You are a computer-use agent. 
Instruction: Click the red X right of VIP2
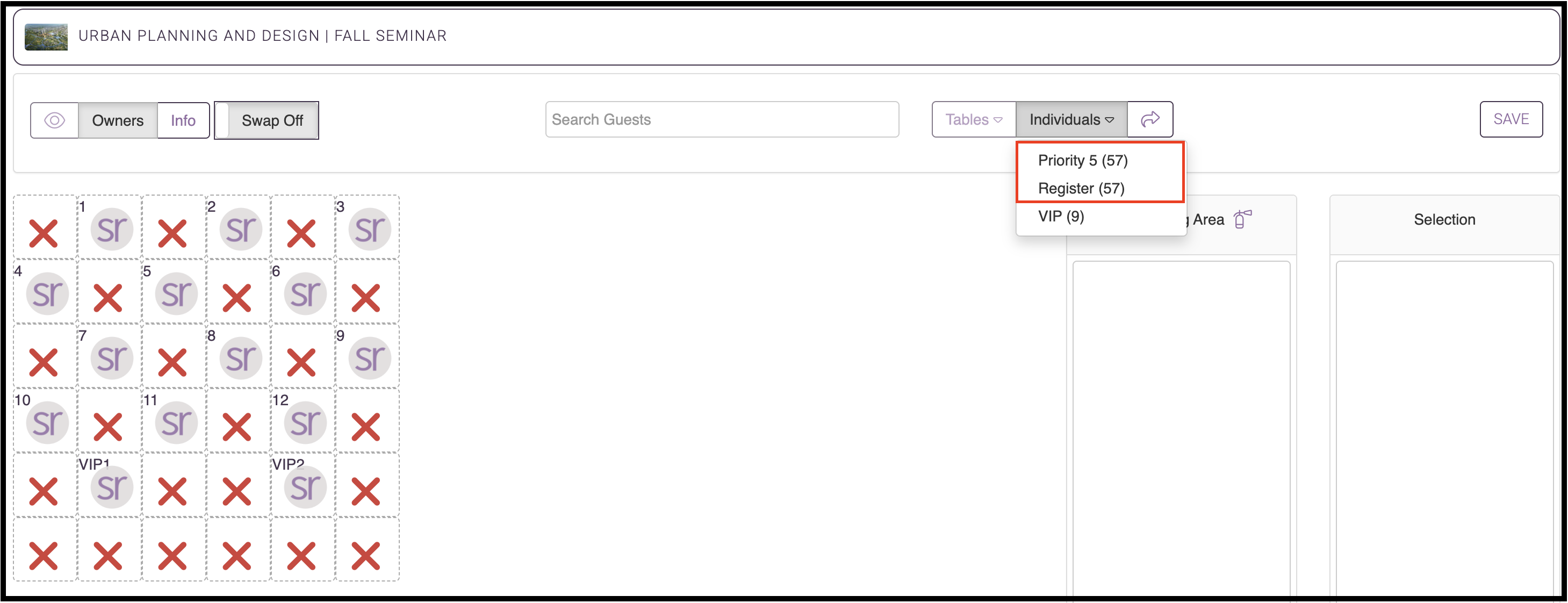[x=366, y=492]
